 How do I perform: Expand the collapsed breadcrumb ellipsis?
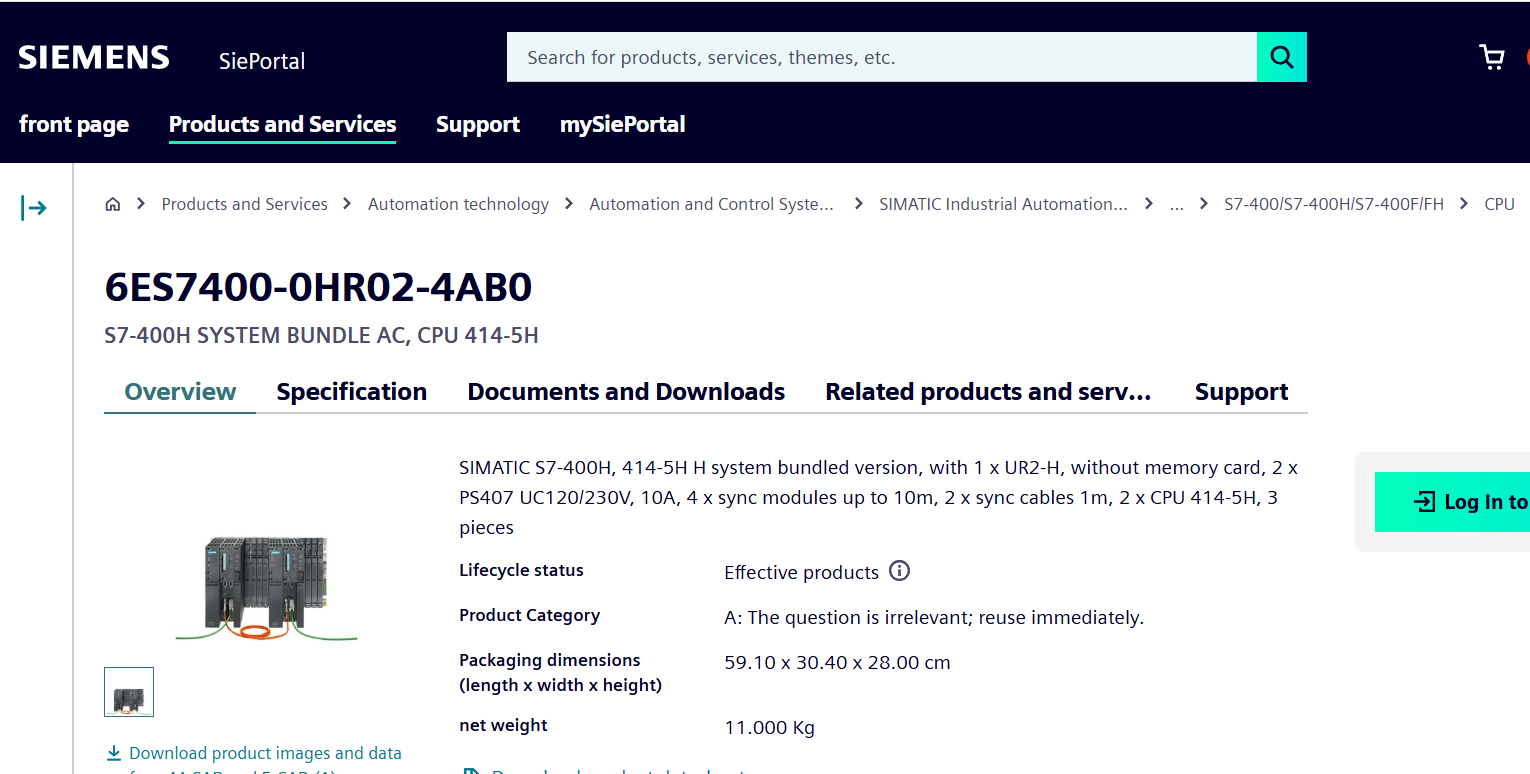click(x=1176, y=204)
